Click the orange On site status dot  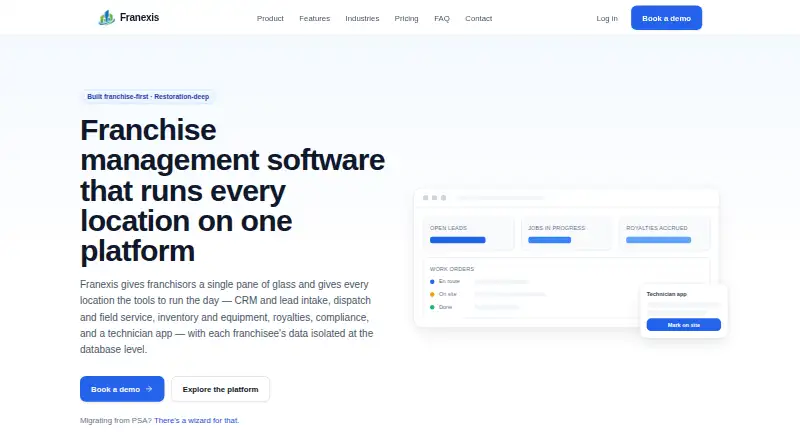click(432, 295)
